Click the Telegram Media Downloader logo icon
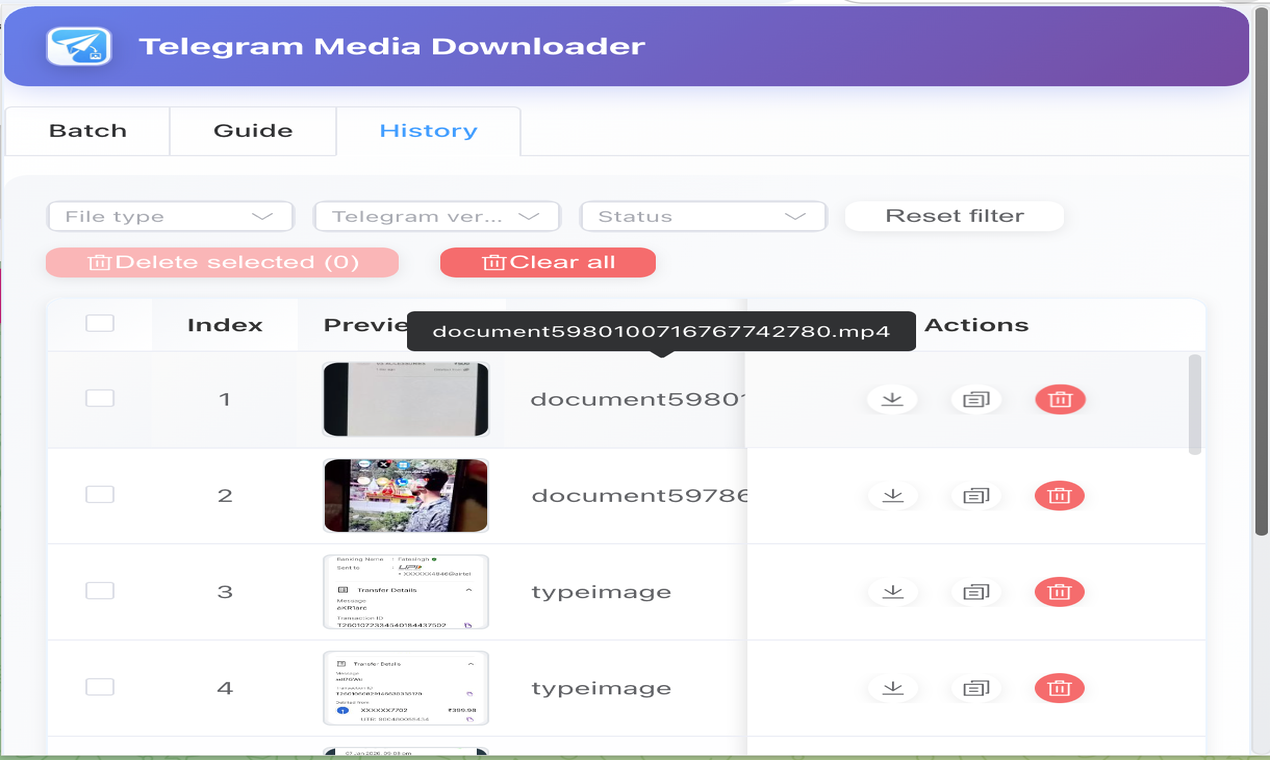The image size is (1270, 760). pyautogui.click(x=81, y=45)
